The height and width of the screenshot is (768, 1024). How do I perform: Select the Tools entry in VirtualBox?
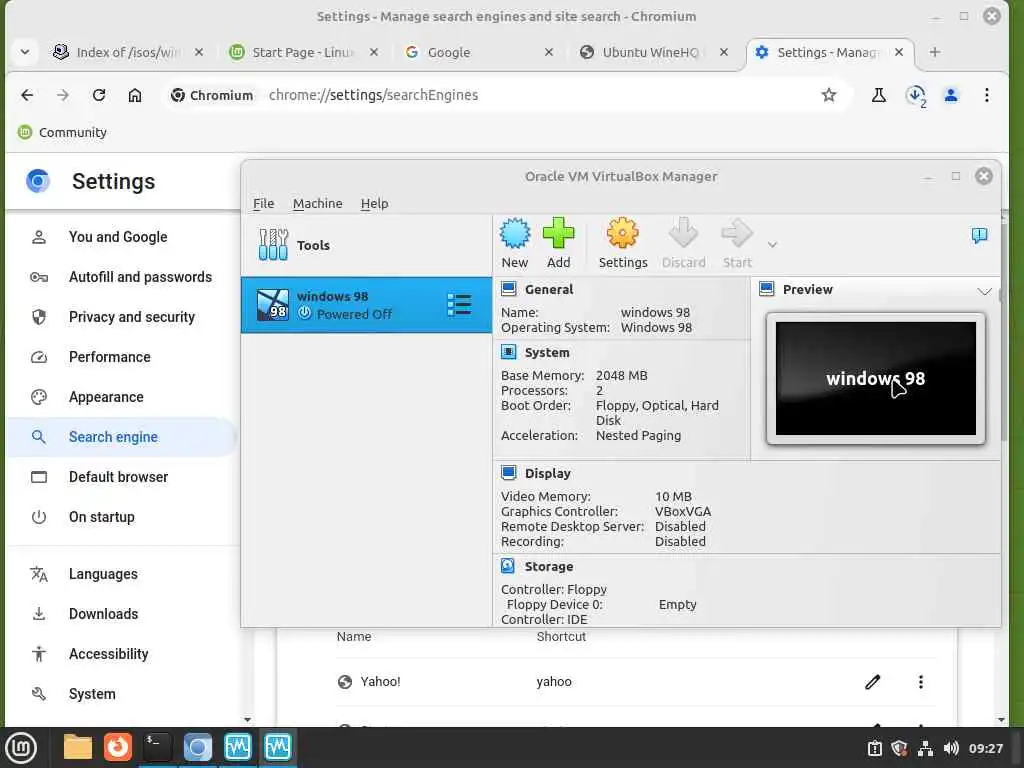tap(366, 246)
